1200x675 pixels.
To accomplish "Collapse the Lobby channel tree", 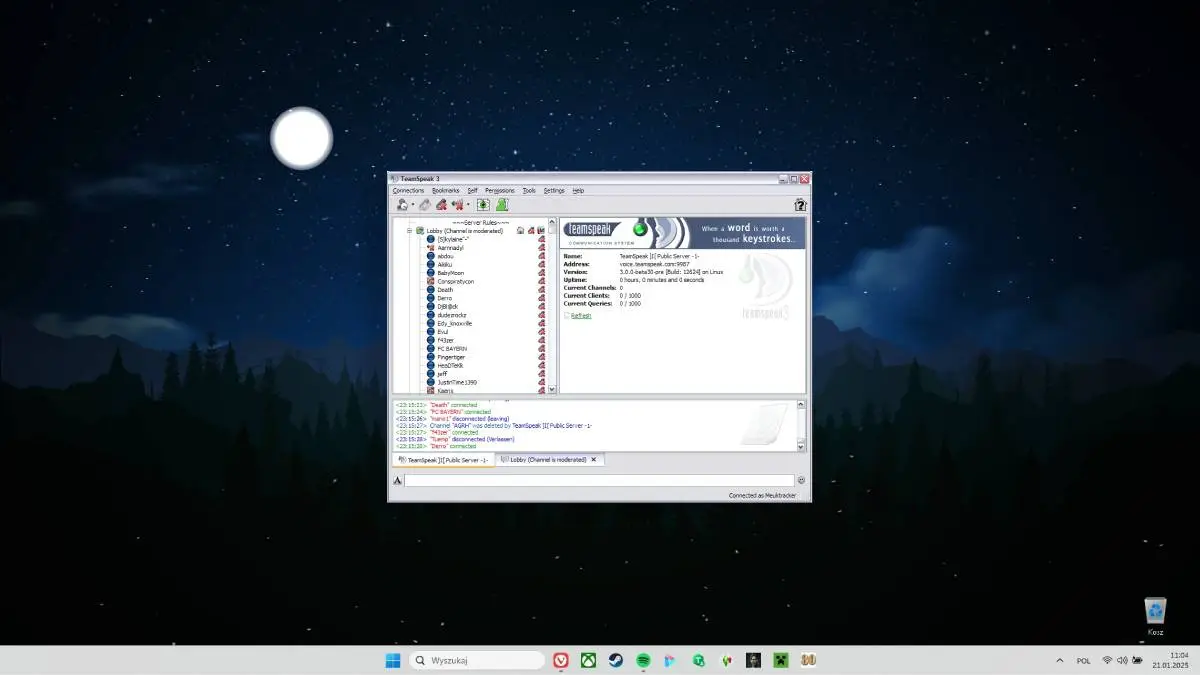I will tap(409, 230).
